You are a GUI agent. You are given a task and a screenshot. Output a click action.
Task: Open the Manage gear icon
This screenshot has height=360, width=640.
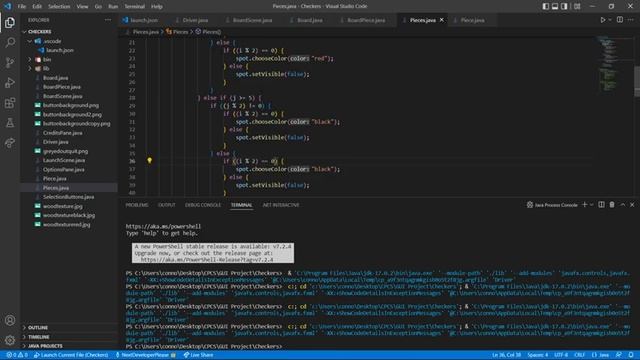10,340
